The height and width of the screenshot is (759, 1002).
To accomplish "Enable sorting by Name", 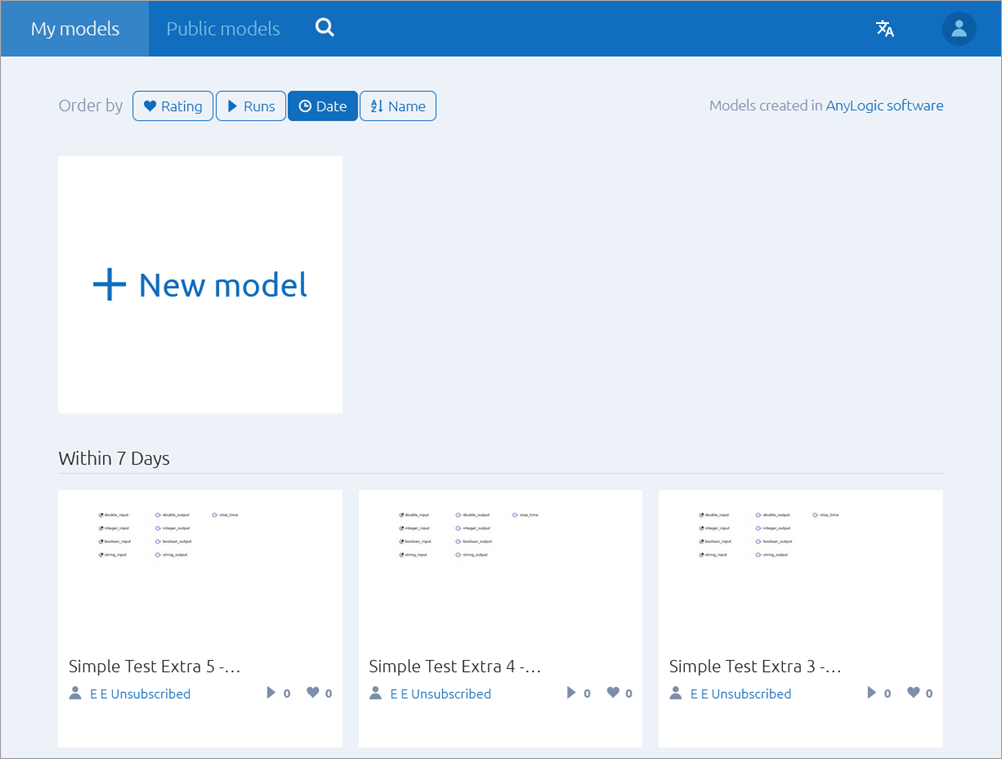I will point(397,105).
